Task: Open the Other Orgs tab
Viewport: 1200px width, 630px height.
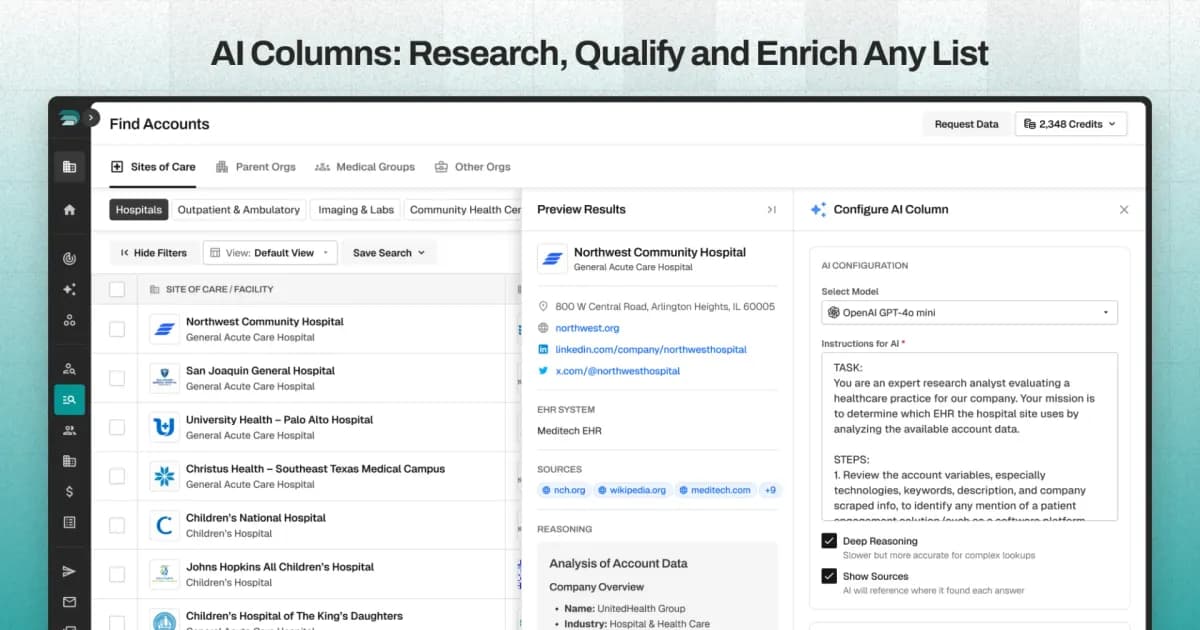Action: (472, 167)
